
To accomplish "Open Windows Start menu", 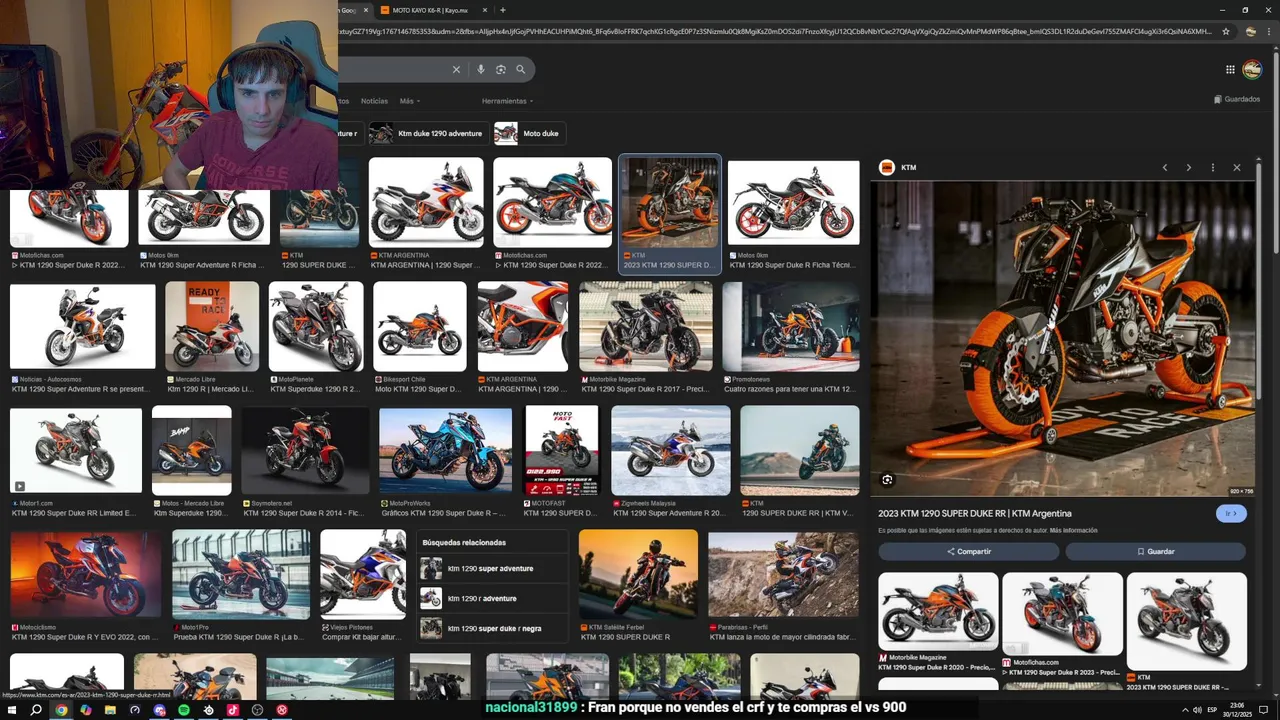I will (x=12, y=710).
